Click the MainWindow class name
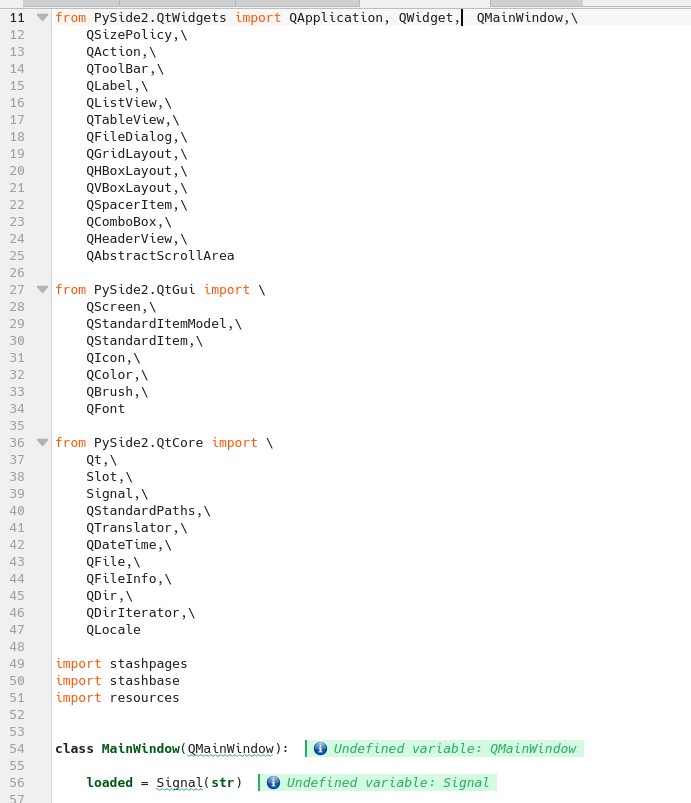 141,749
